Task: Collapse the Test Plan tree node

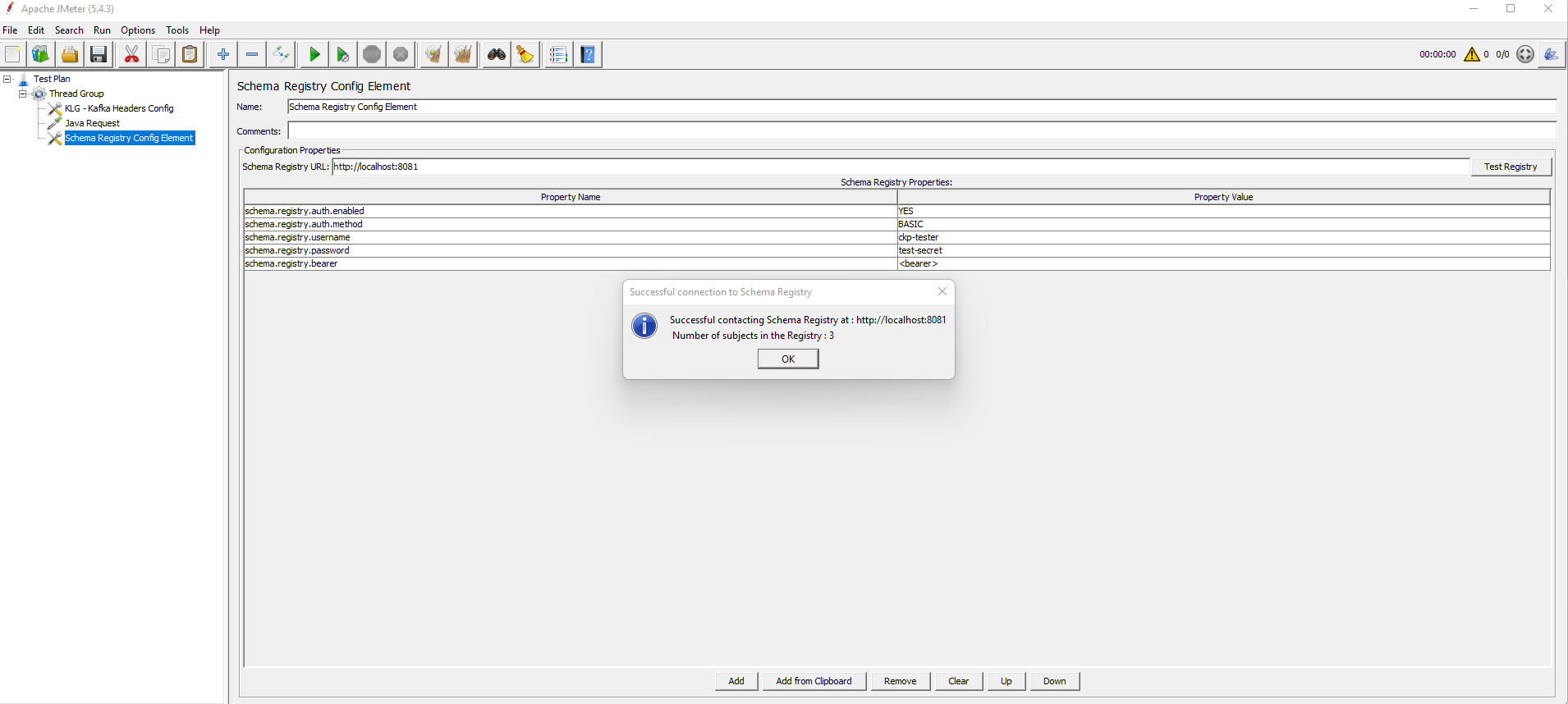Action: pos(7,79)
